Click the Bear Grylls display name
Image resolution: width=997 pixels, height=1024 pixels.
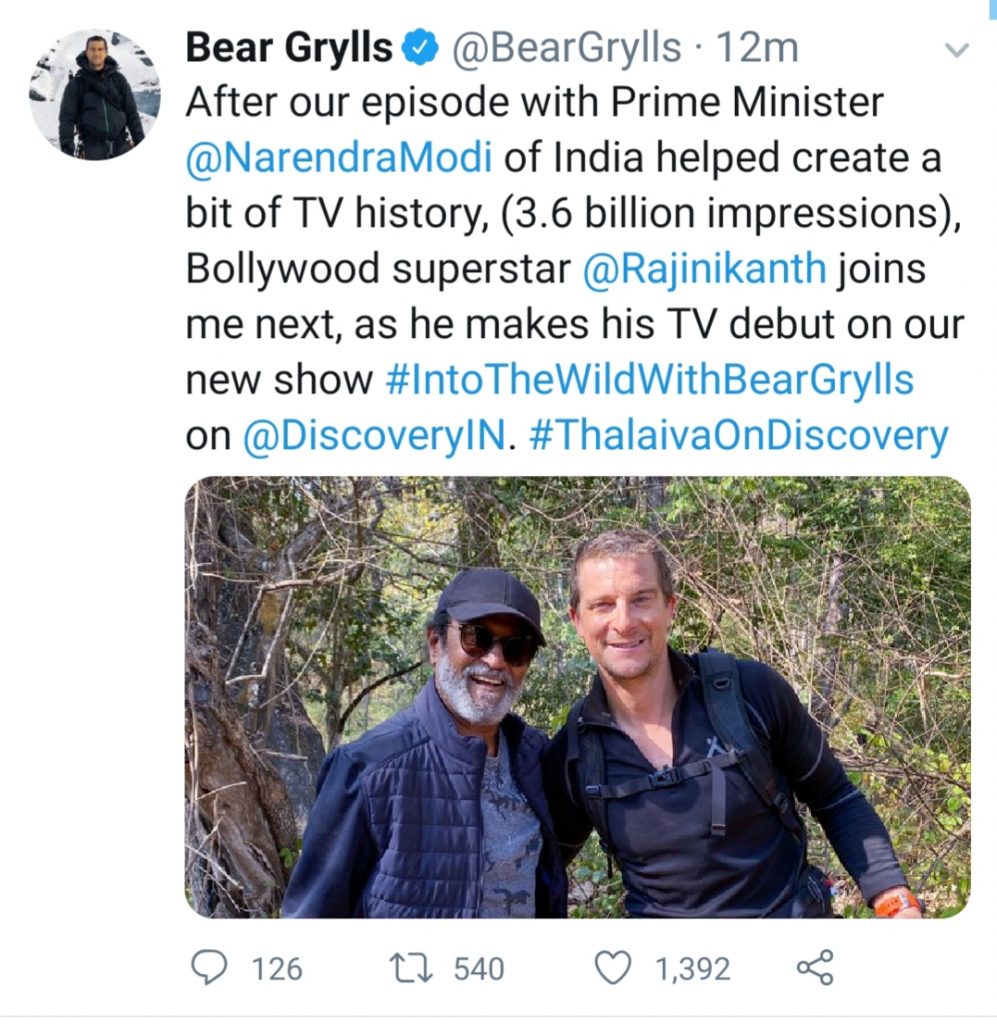289,48
